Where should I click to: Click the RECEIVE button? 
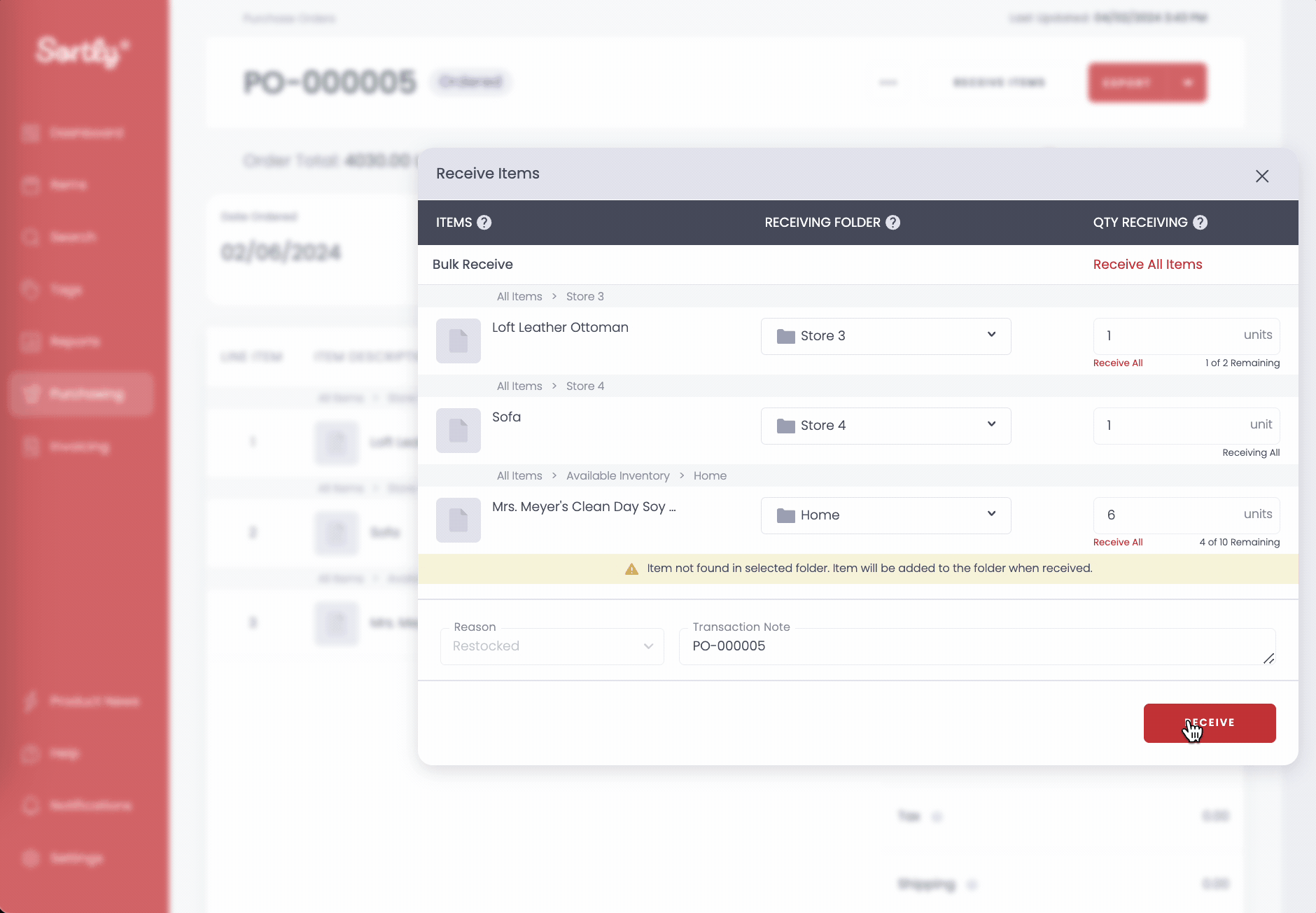pyautogui.click(x=1209, y=723)
